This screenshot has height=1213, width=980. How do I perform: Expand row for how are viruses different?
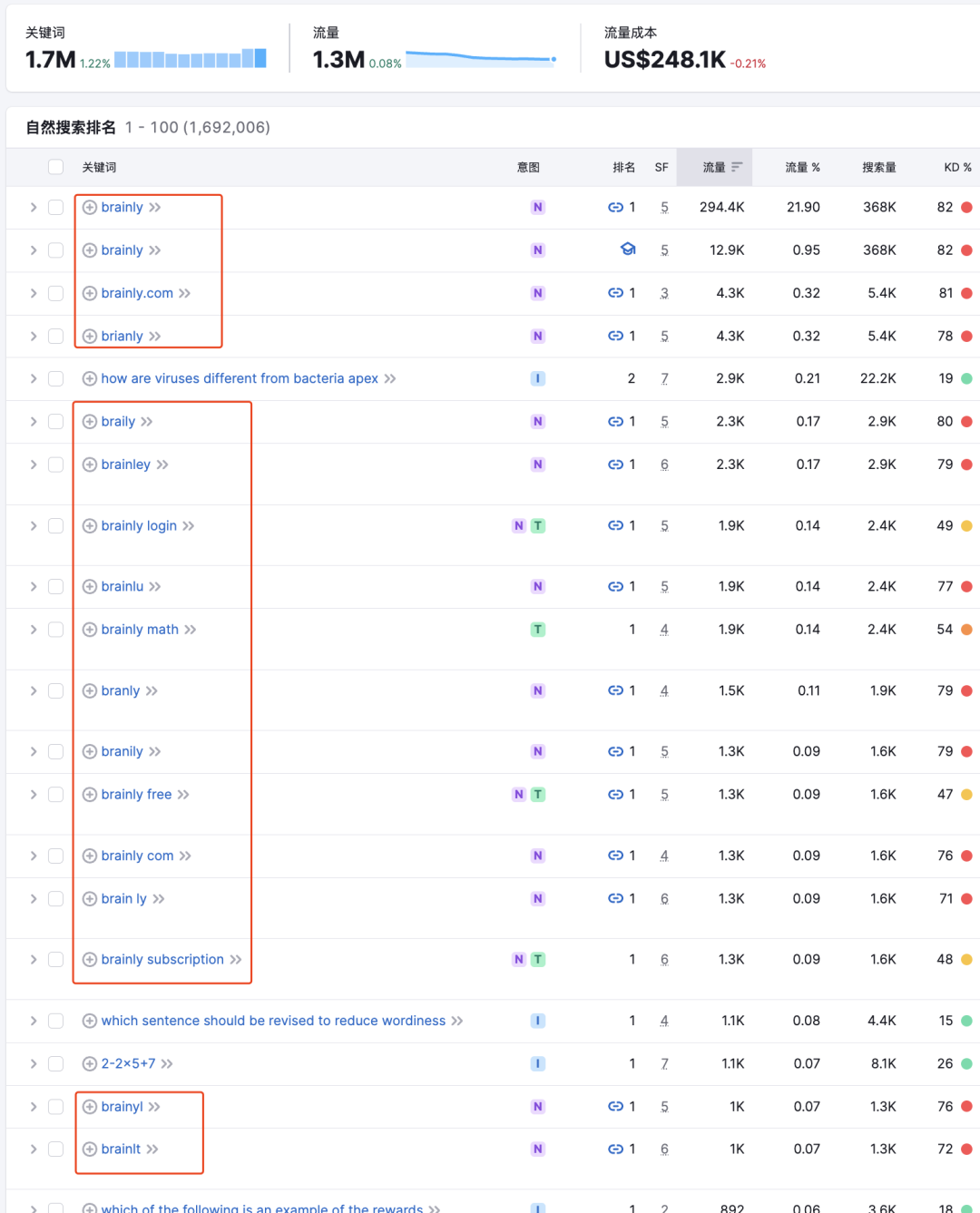click(34, 379)
